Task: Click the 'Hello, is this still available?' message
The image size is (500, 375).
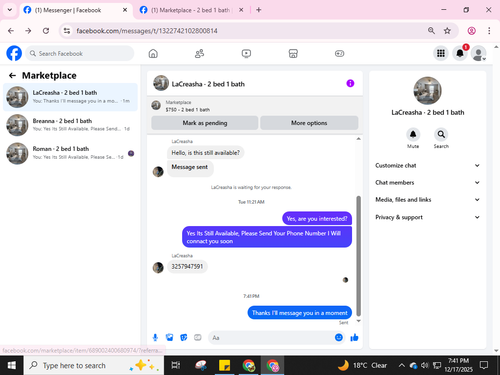Action: point(205,153)
